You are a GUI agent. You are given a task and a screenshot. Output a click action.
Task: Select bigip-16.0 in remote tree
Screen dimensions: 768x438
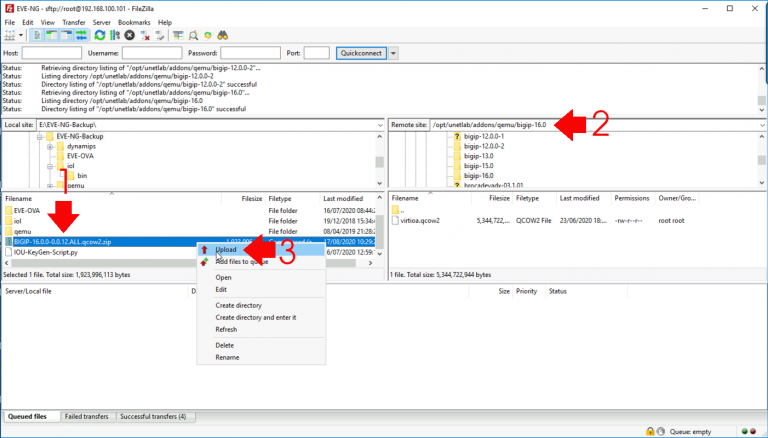[x=479, y=176]
